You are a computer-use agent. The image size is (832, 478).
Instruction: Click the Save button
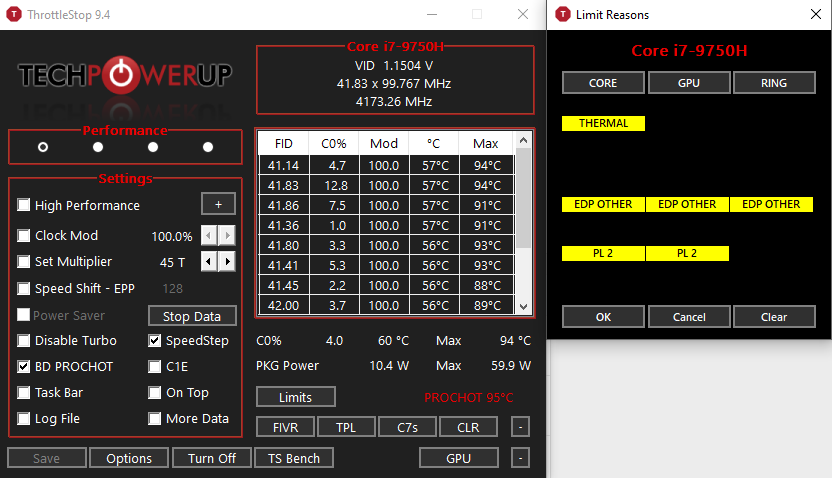[x=47, y=458]
